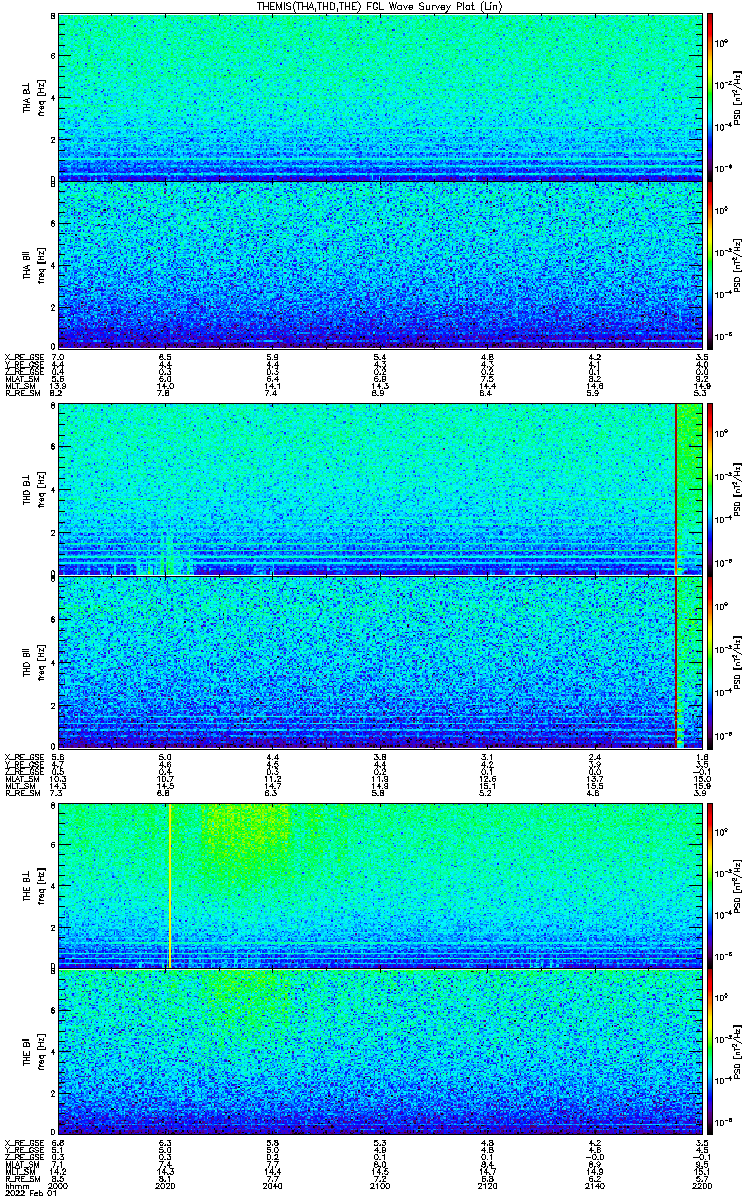This screenshot has width=750, height=1200.
Task: Click the R_RE_SM row label under the THA panels
Action: point(21,394)
